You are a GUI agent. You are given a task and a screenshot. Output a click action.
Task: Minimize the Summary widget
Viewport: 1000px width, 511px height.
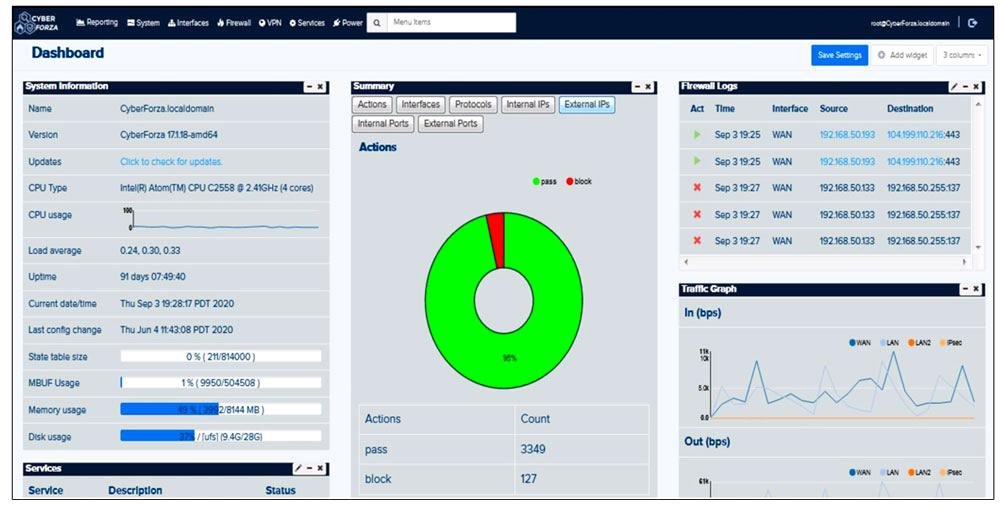636,87
